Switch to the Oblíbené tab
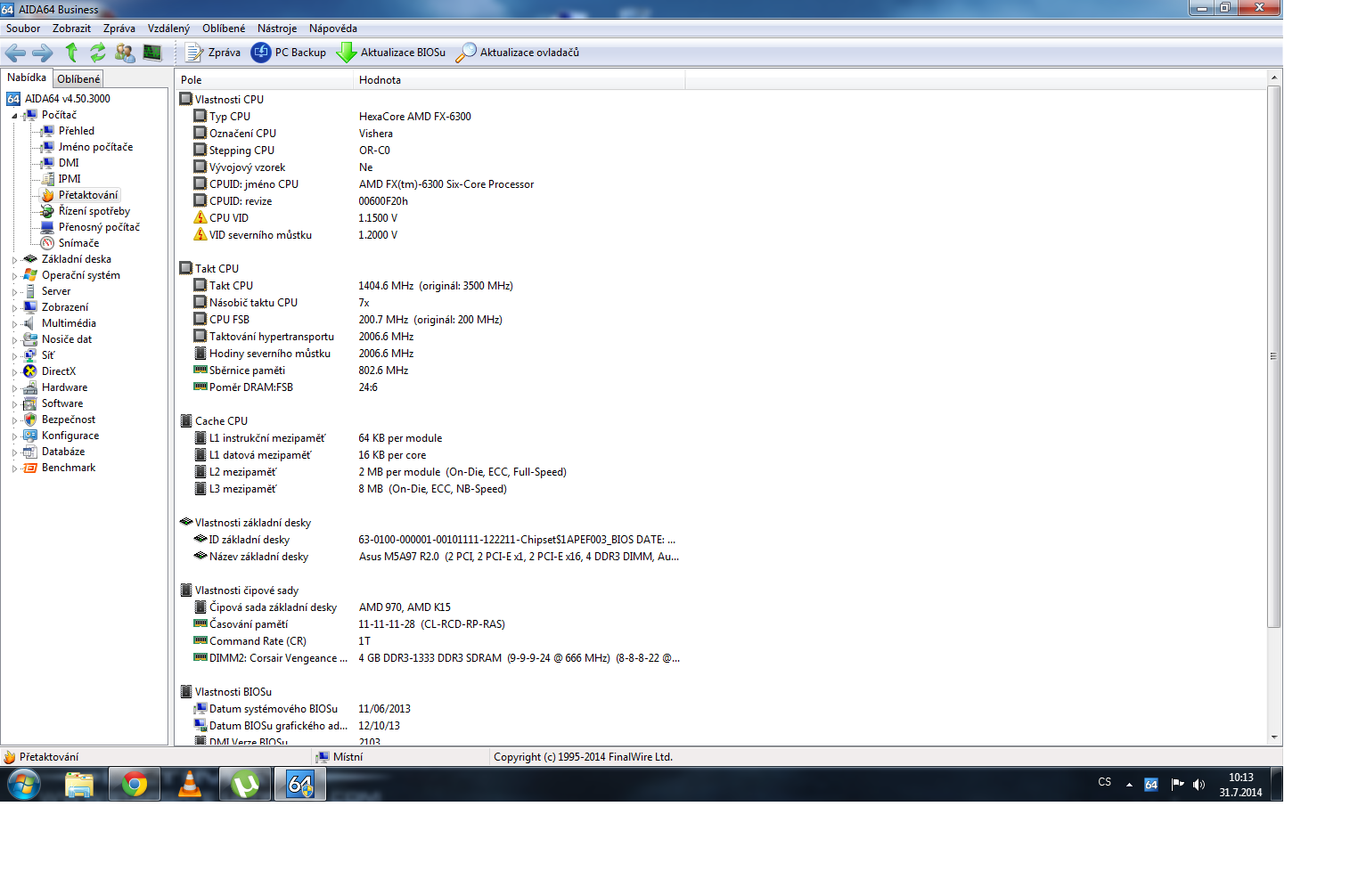Image resolution: width=1358 pixels, height=896 pixels. 78,79
